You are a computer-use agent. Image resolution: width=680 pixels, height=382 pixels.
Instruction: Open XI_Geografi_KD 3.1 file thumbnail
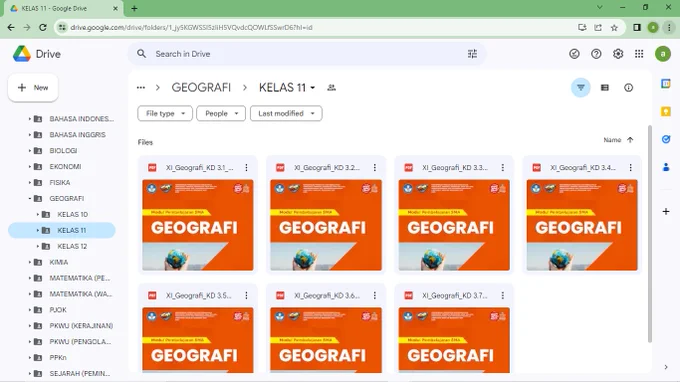(x=198, y=225)
